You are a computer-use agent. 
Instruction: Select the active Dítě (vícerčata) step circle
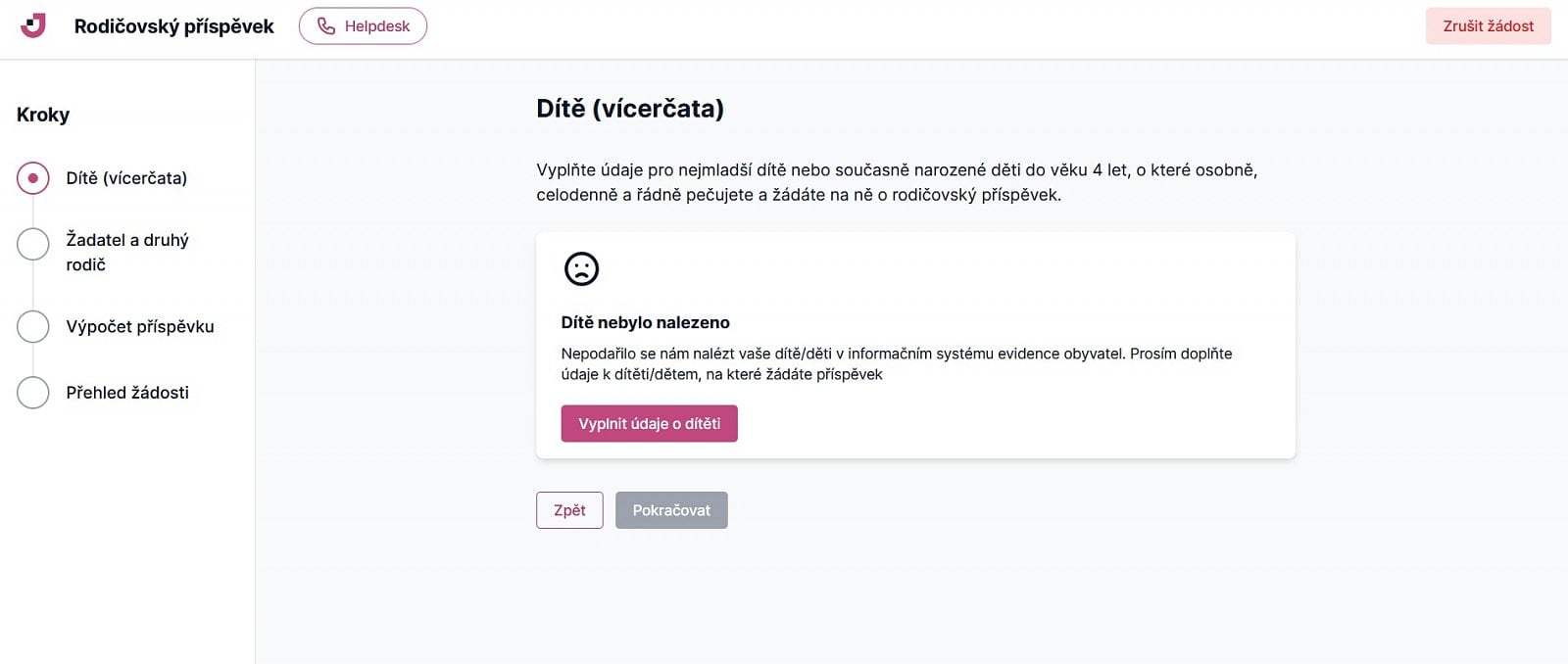(x=33, y=178)
